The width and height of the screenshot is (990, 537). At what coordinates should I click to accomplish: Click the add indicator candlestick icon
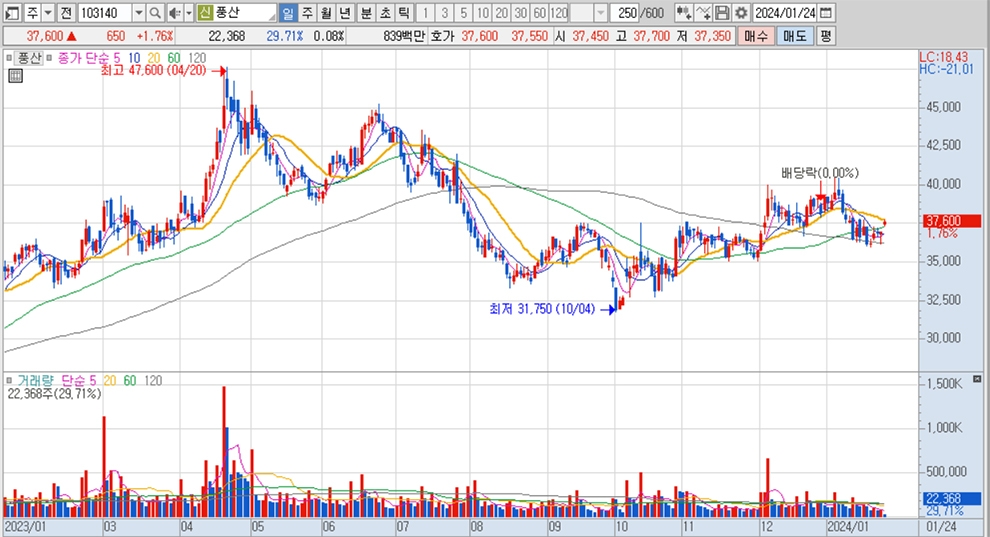click(684, 13)
